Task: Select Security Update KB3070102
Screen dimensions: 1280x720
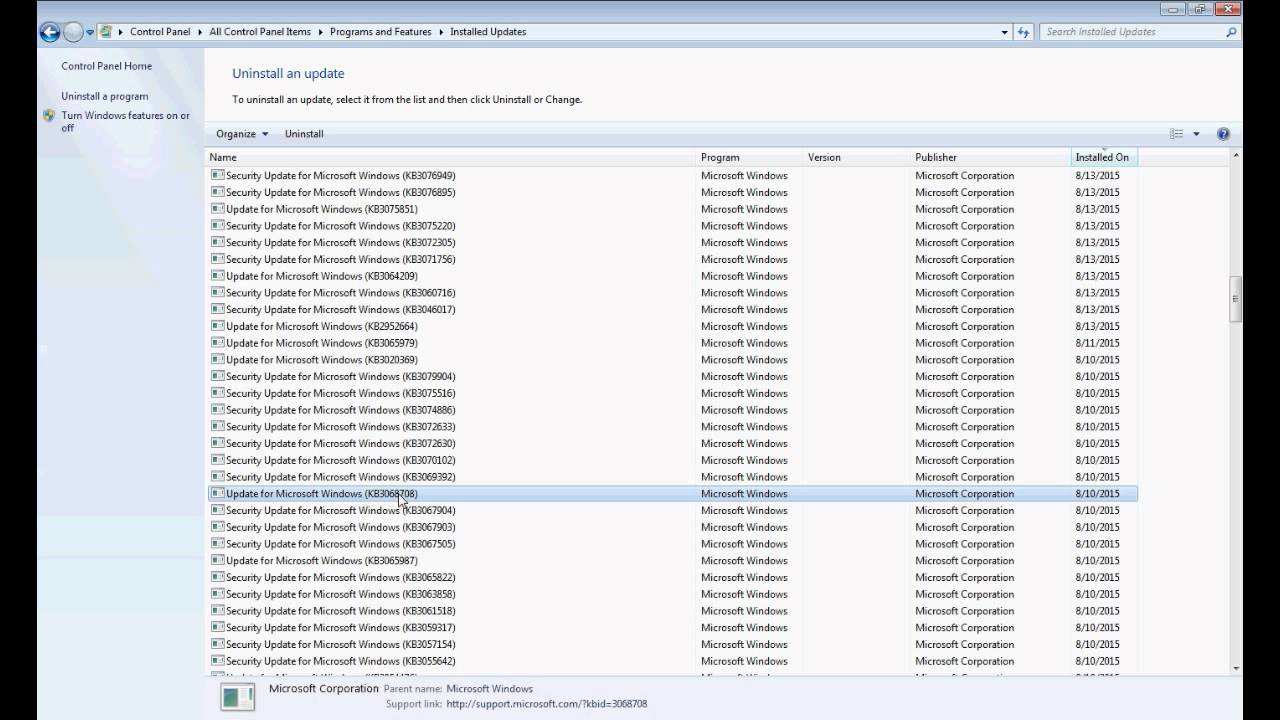Action: pyautogui.click(x=672, y=460)
